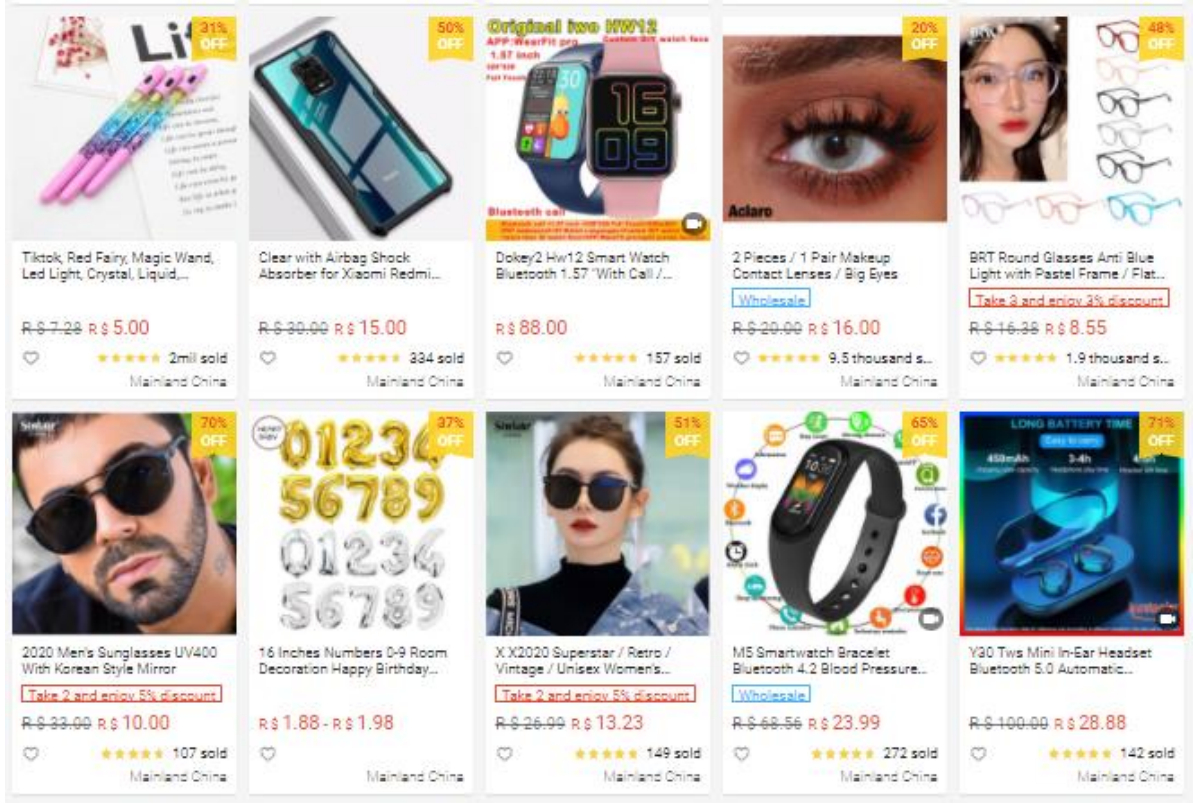Viewport: 1195px width, 804px height.
Task: Open Clear with Airbag Shock Absorber title
Action: click(349, 265)
